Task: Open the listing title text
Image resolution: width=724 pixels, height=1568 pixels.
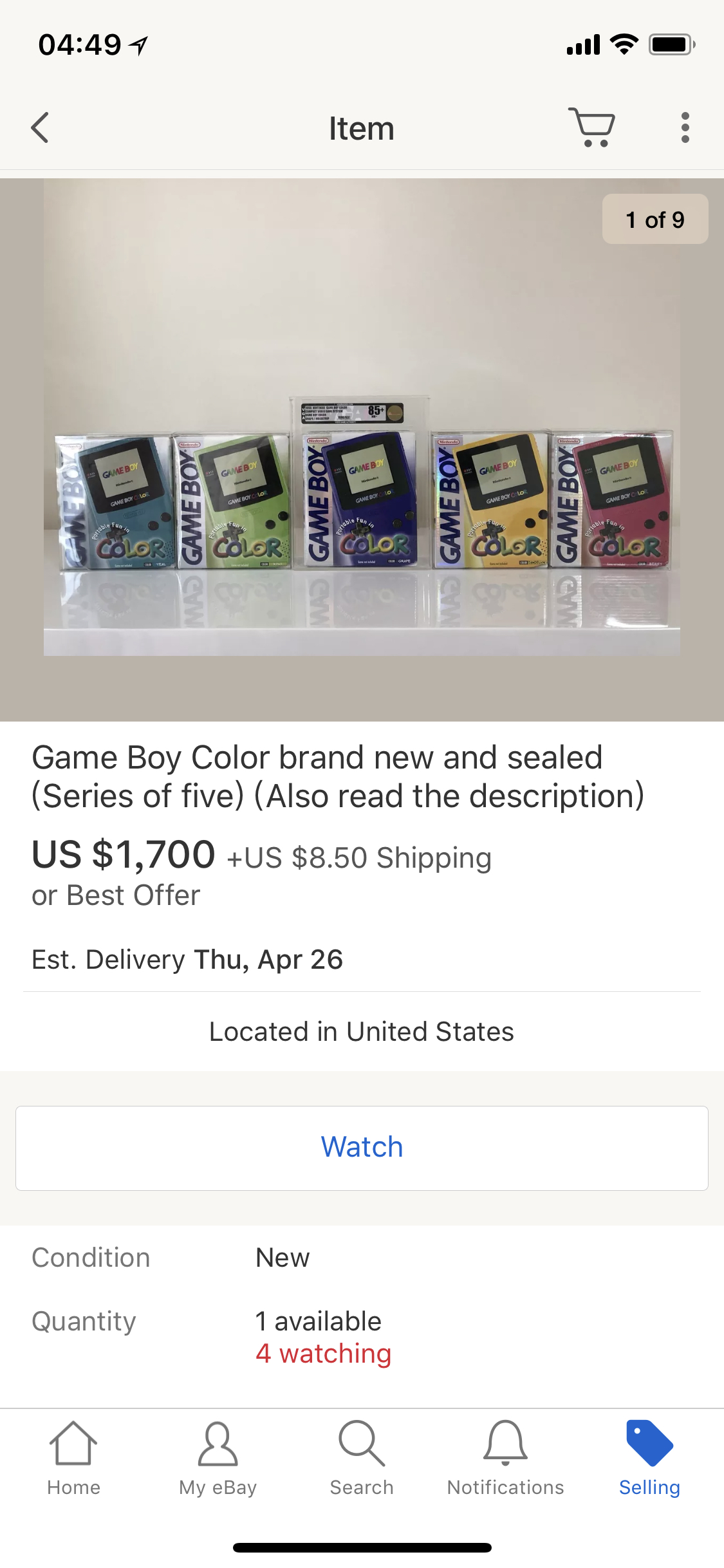Action: tap(338, 777)
